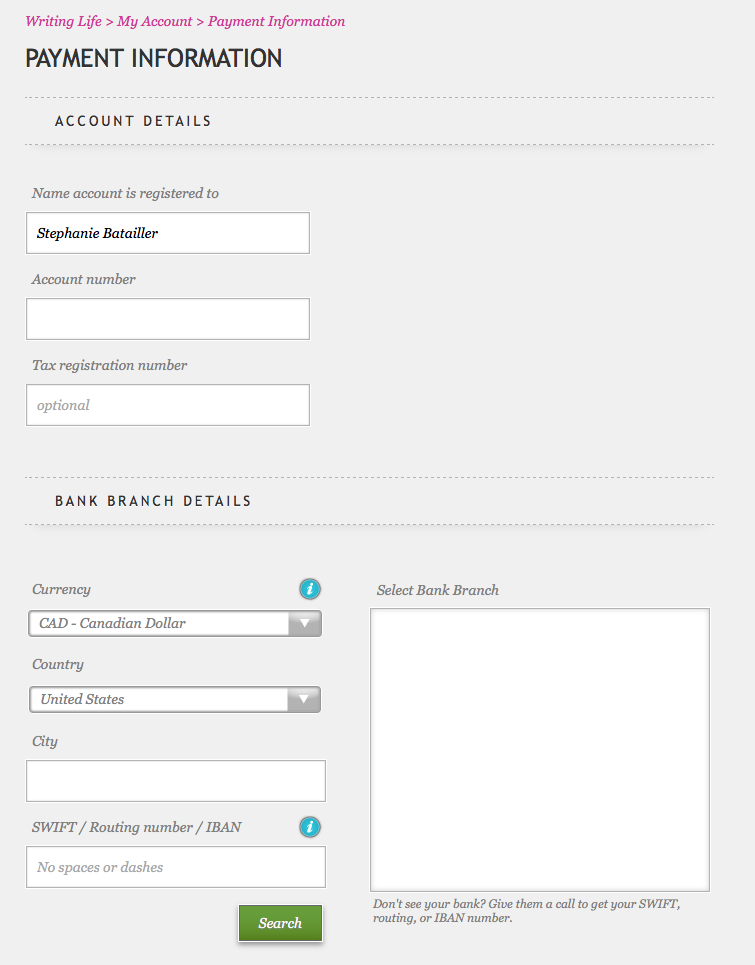
Task: Click the Payment Information breadcrumb
Action: (x=276, y=22)
